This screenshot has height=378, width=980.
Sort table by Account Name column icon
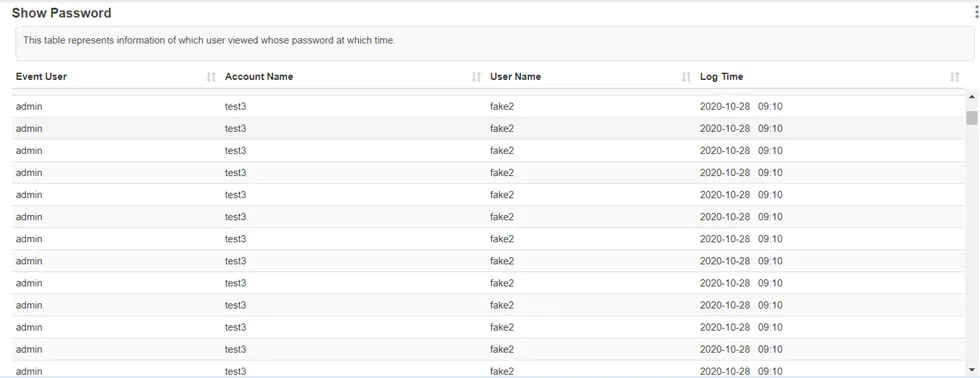coord(476,77)
